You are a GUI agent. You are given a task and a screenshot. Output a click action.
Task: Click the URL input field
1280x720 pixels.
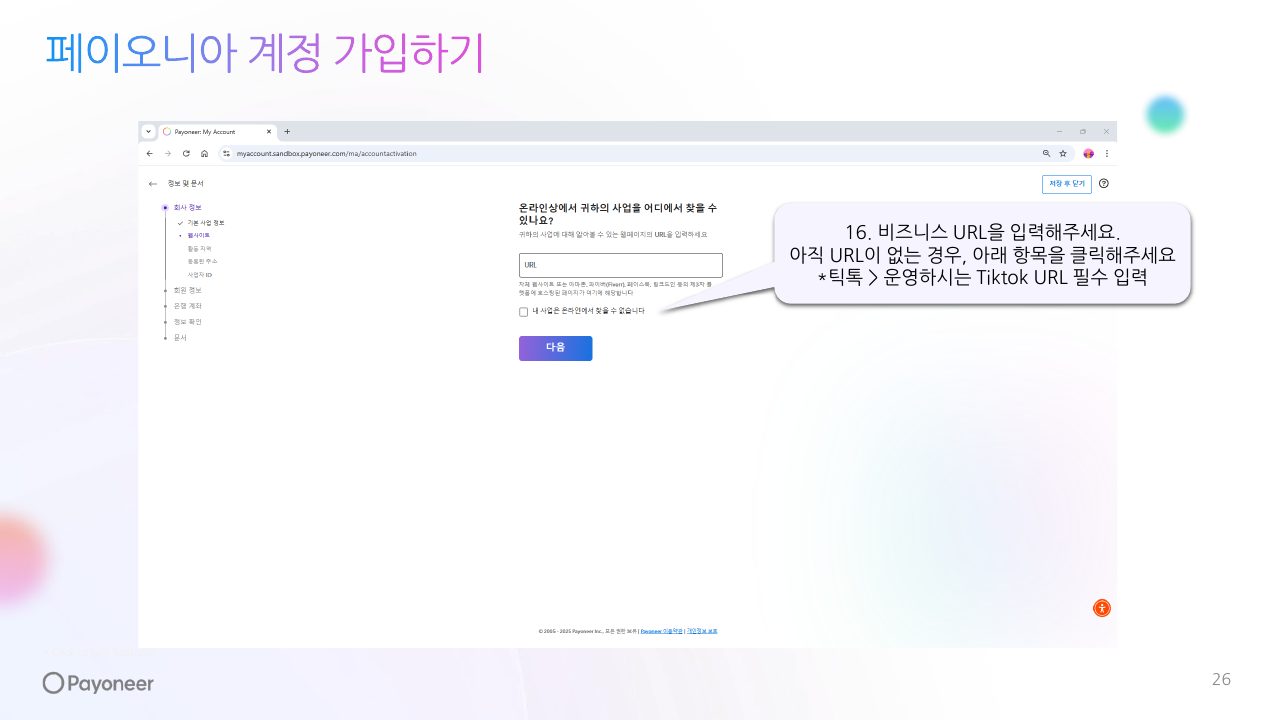[620, 265]
